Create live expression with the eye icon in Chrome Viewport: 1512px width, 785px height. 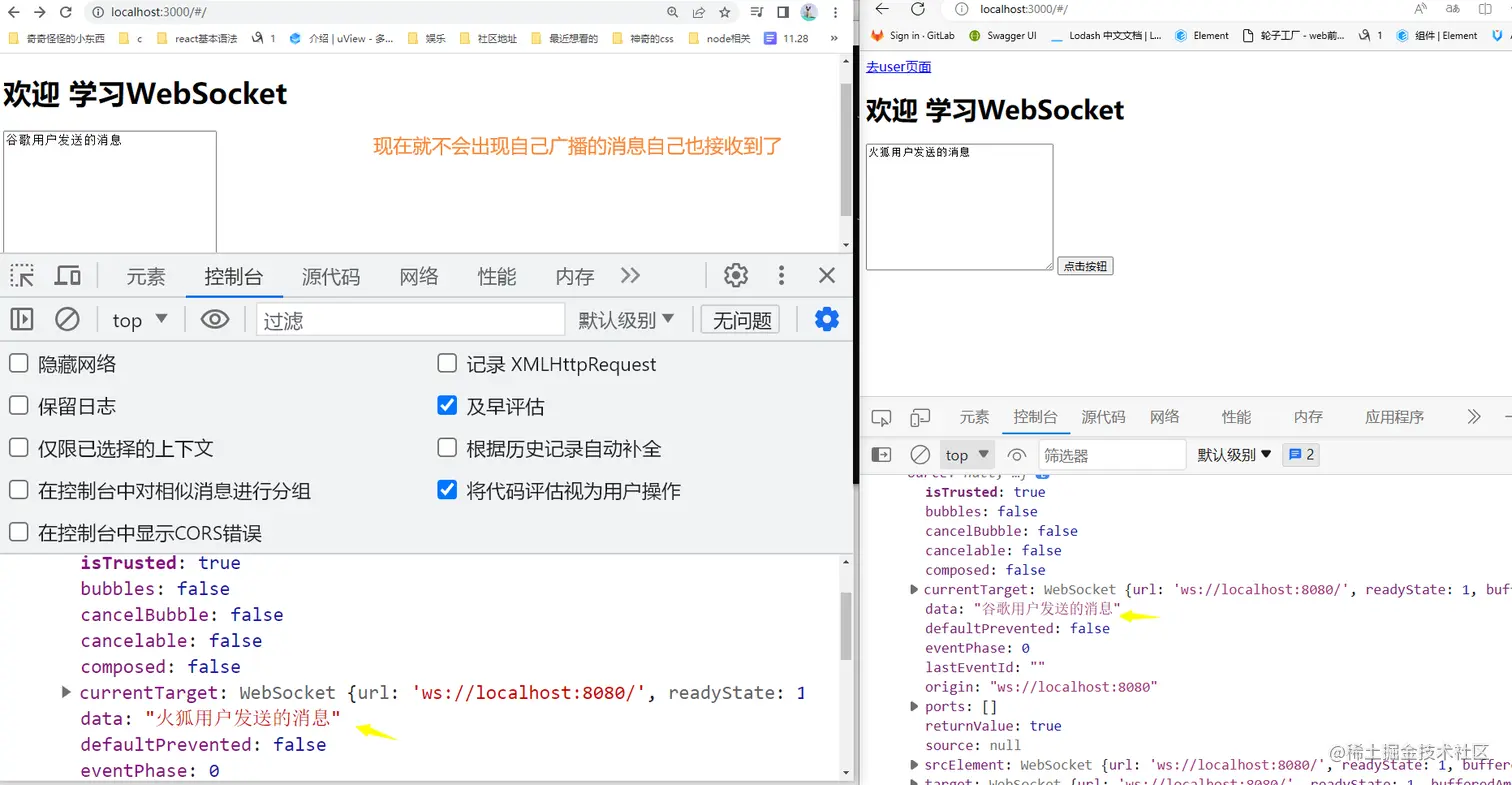[215, 320]
